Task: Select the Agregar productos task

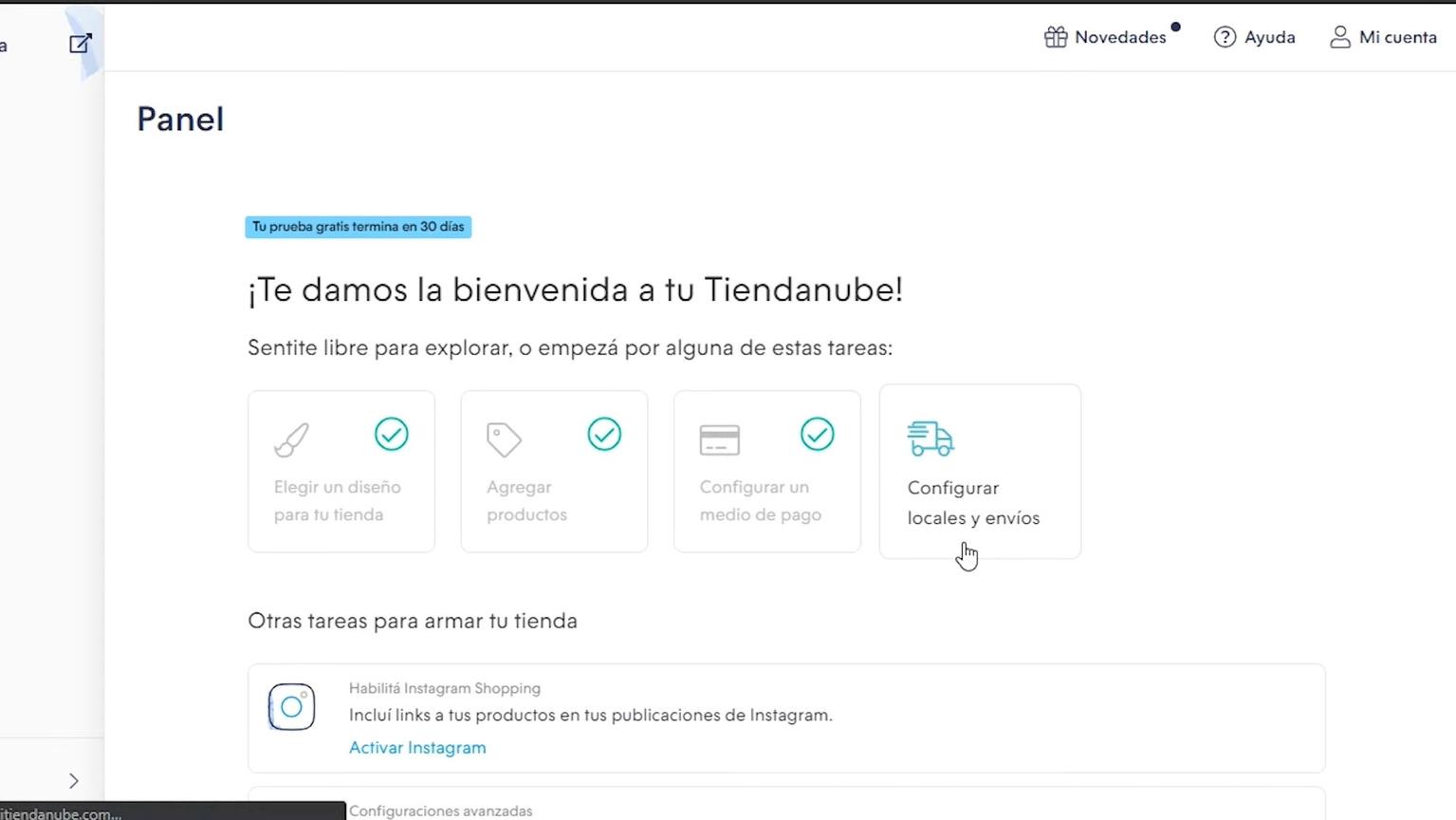Action: 554,472
